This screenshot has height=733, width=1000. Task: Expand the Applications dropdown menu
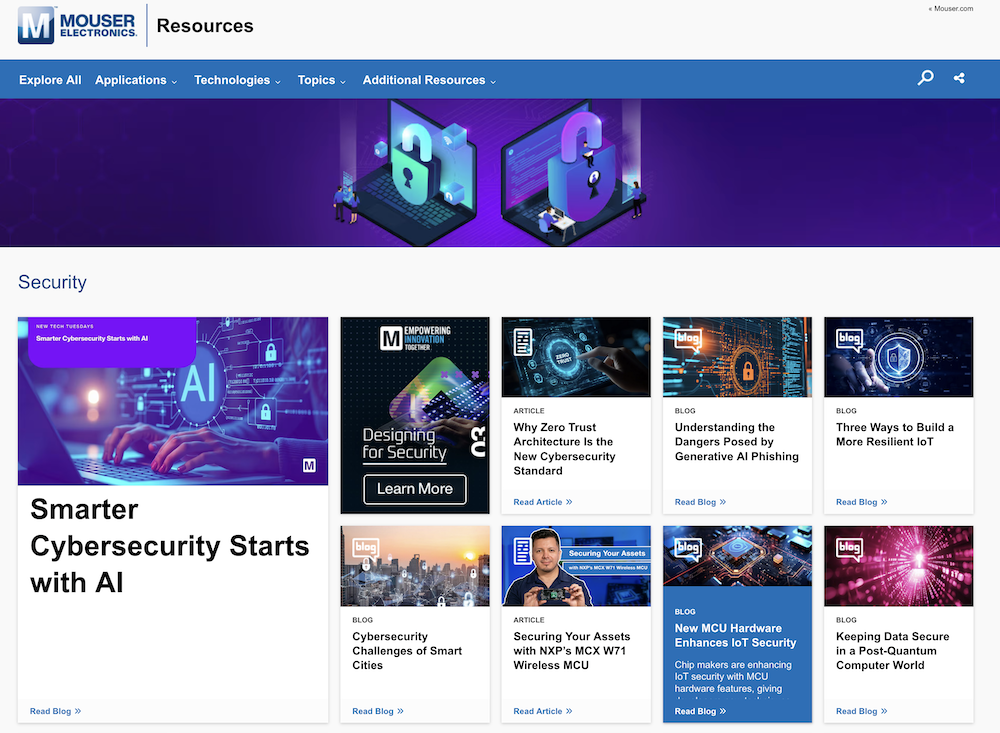pyautogui.click(x=136, y=80)
